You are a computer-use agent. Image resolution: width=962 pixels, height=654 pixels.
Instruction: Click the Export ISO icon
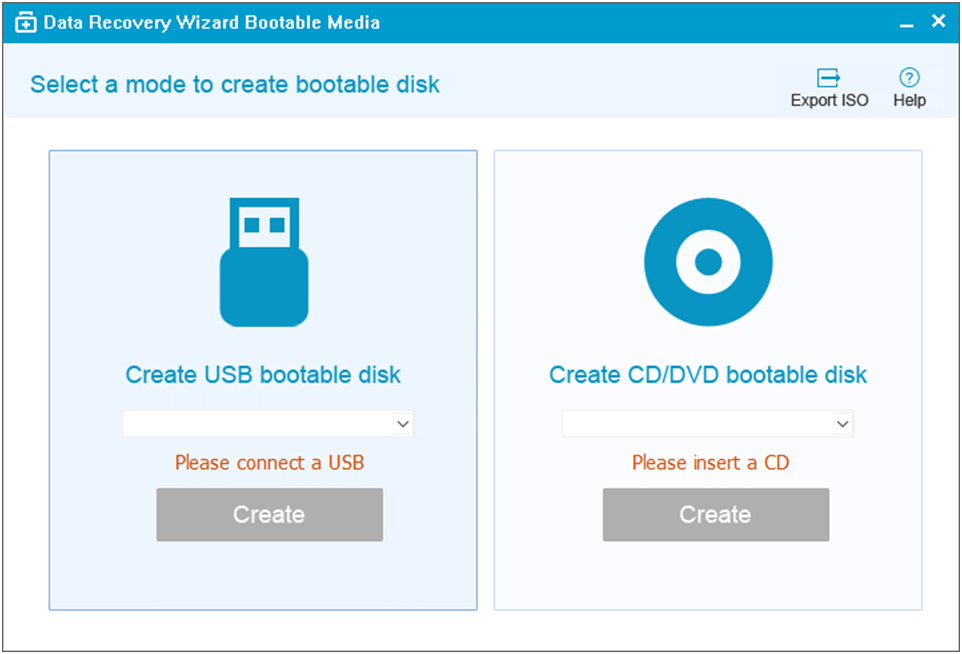(x=828, y=78)
